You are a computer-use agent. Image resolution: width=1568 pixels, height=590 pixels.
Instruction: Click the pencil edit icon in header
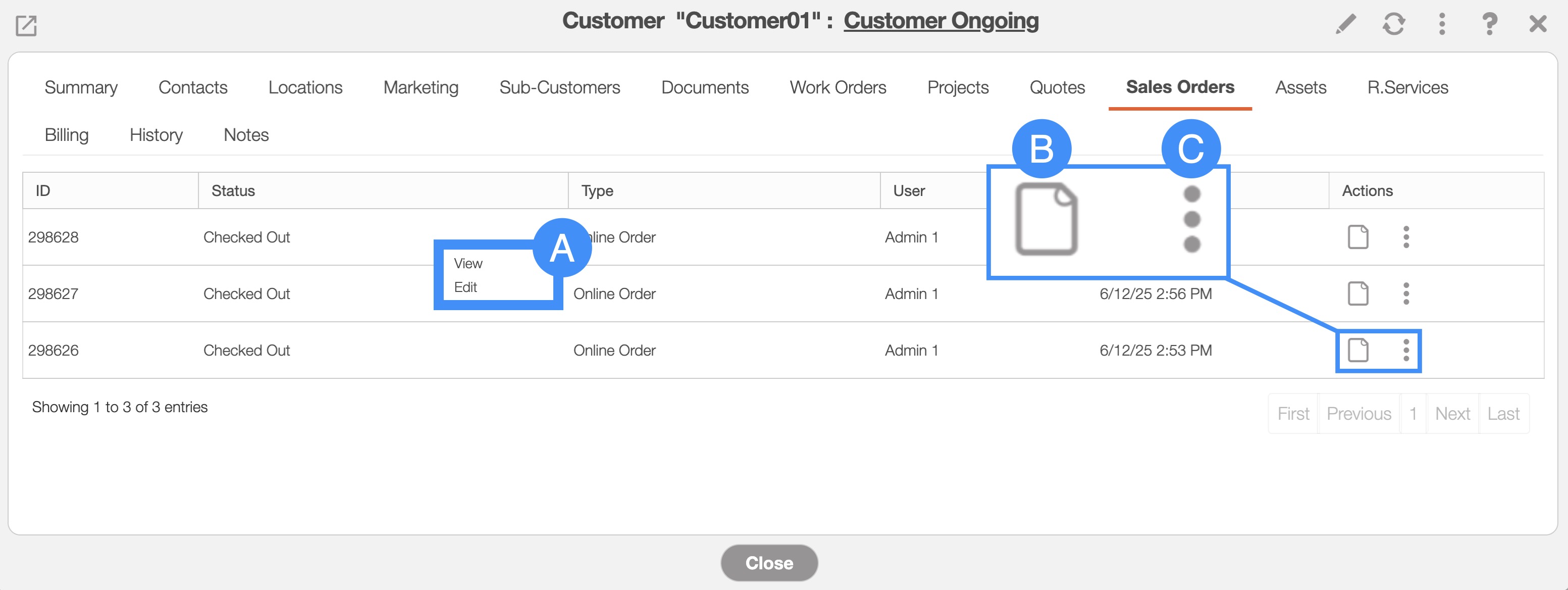1345,24
